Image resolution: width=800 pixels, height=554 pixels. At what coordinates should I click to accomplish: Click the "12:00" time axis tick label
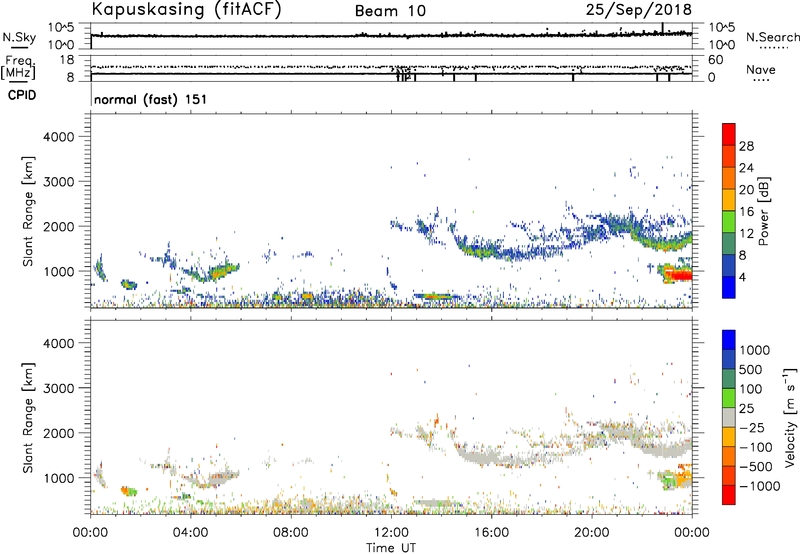coord(391,533)
